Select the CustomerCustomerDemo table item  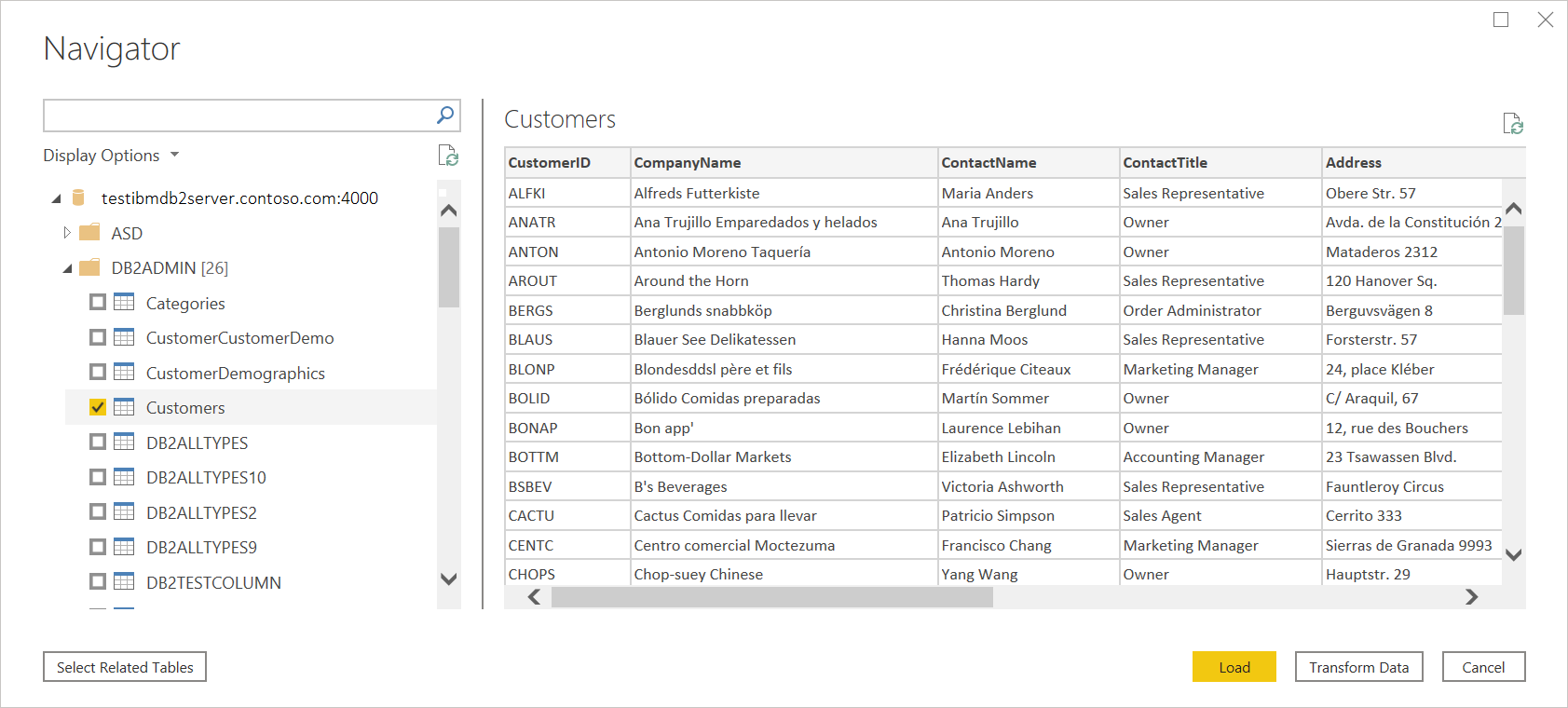click(x=239, y=338)
